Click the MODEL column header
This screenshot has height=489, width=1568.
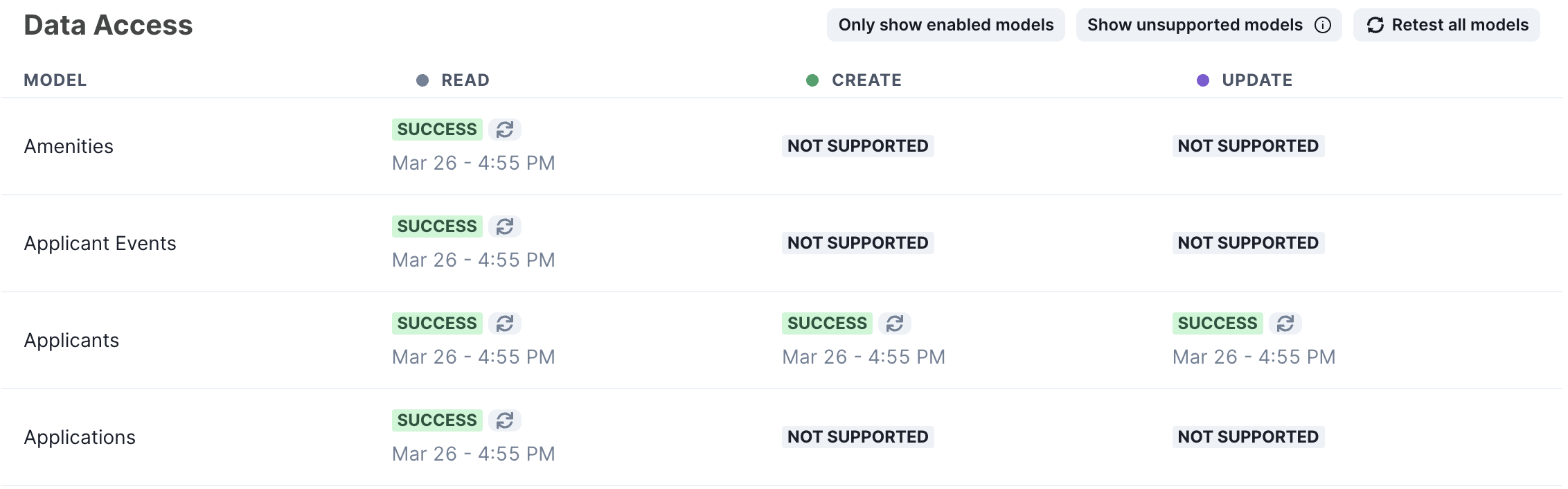coord(55,80)
